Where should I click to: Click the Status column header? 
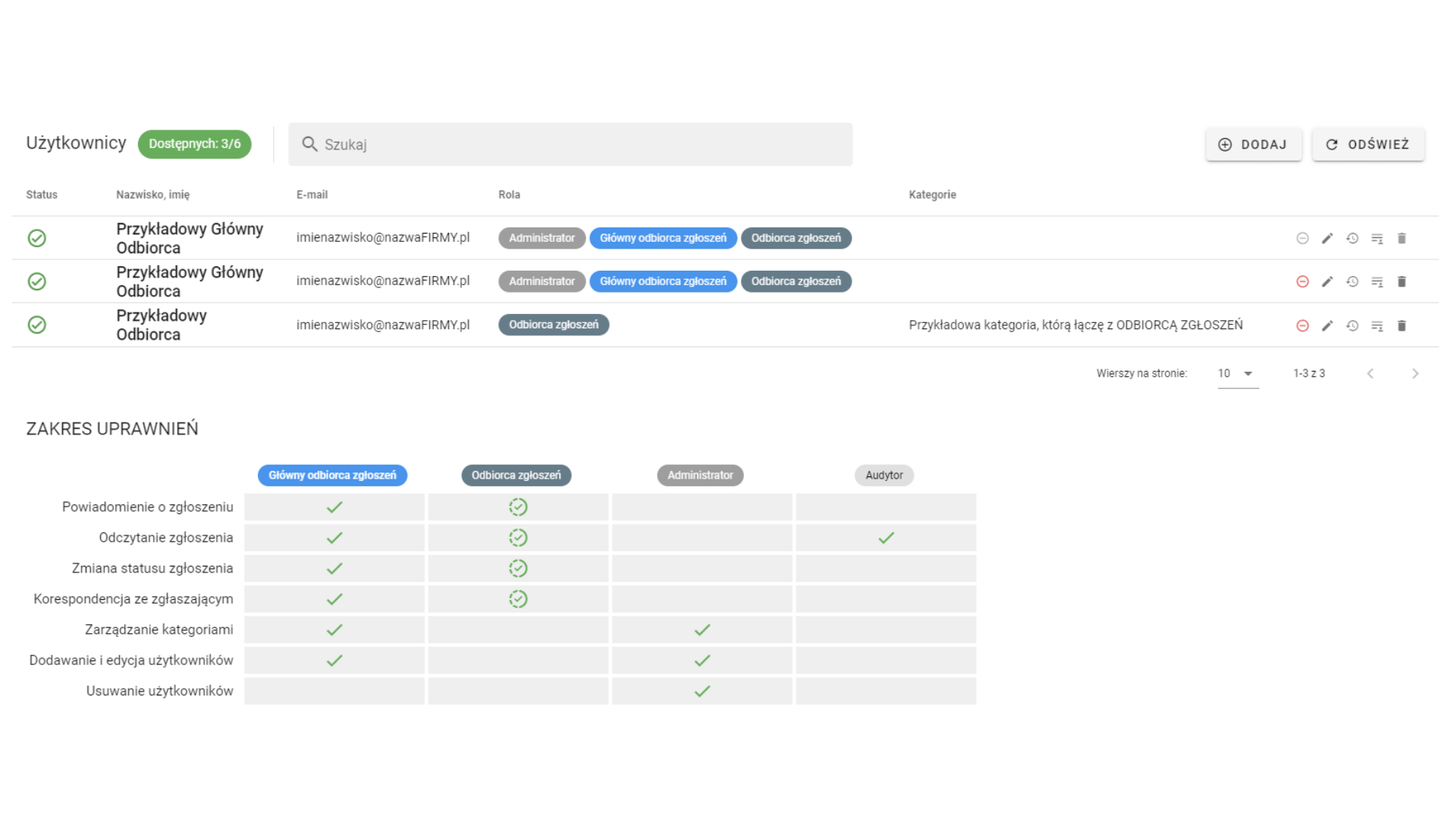point(42,195)
